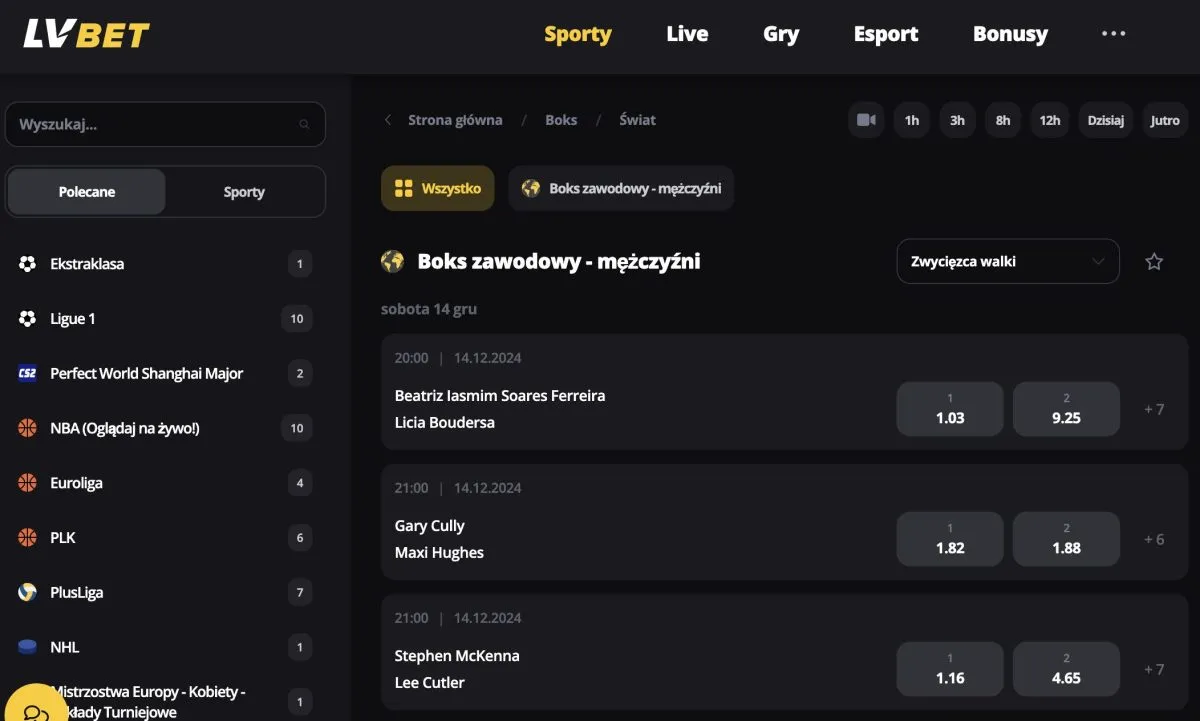
Task: Bet 1.82 on Gary Cully
Action: coord(949,539)
